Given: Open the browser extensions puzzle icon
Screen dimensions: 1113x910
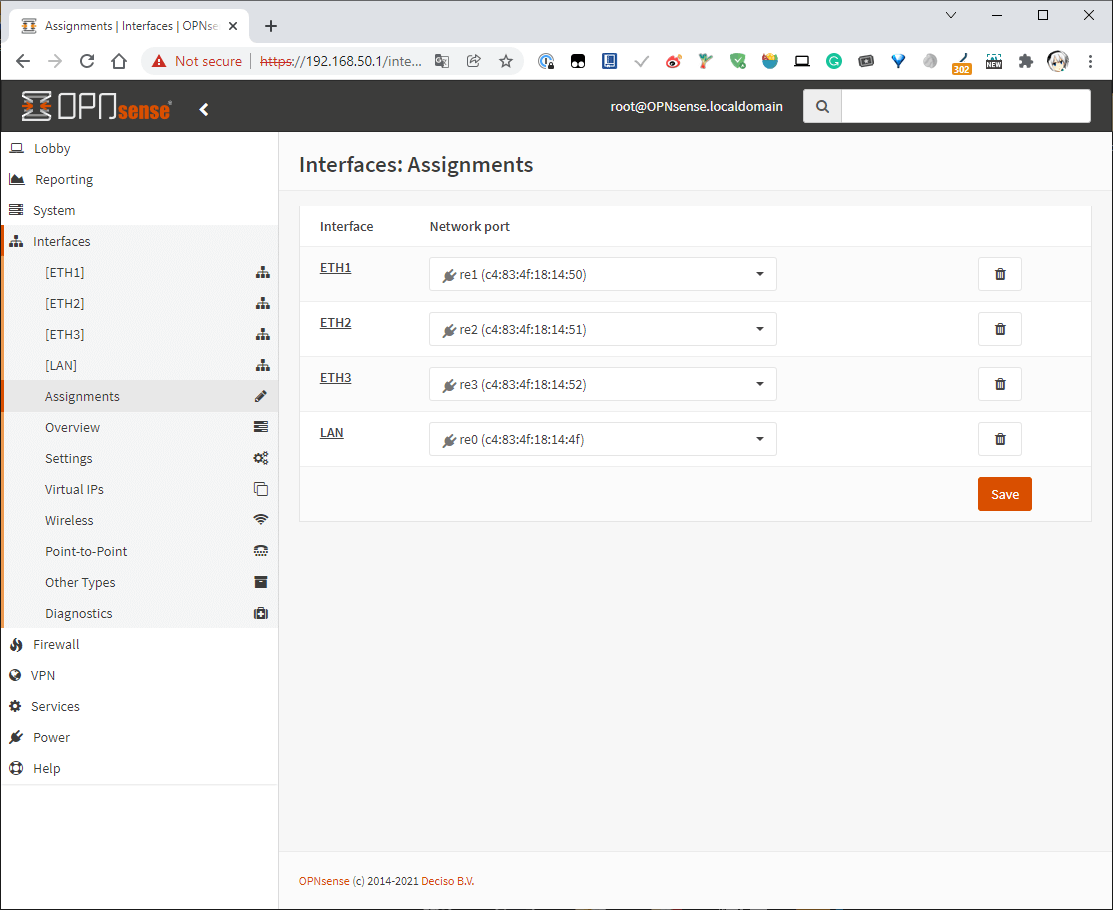Looking at the screenshot, I should tap(1025, 61).
